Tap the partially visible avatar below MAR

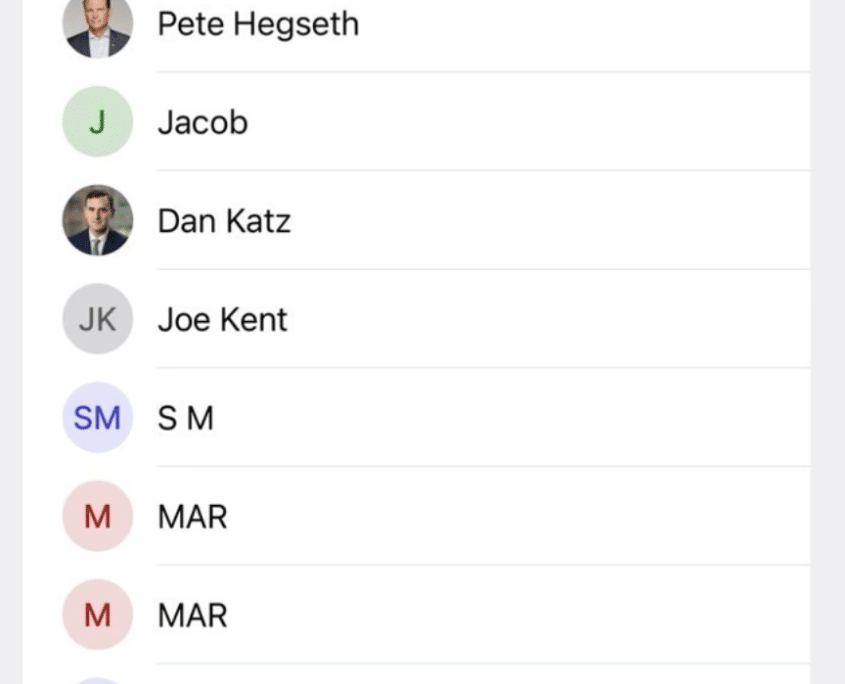[x=97, y=680]
